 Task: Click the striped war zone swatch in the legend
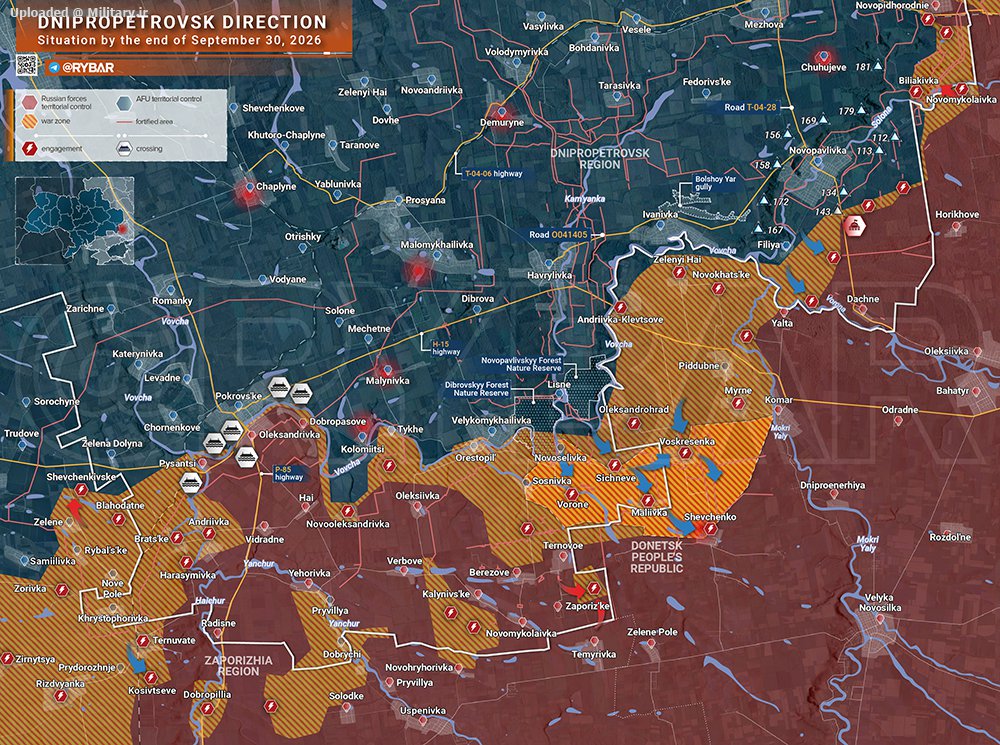29,121
